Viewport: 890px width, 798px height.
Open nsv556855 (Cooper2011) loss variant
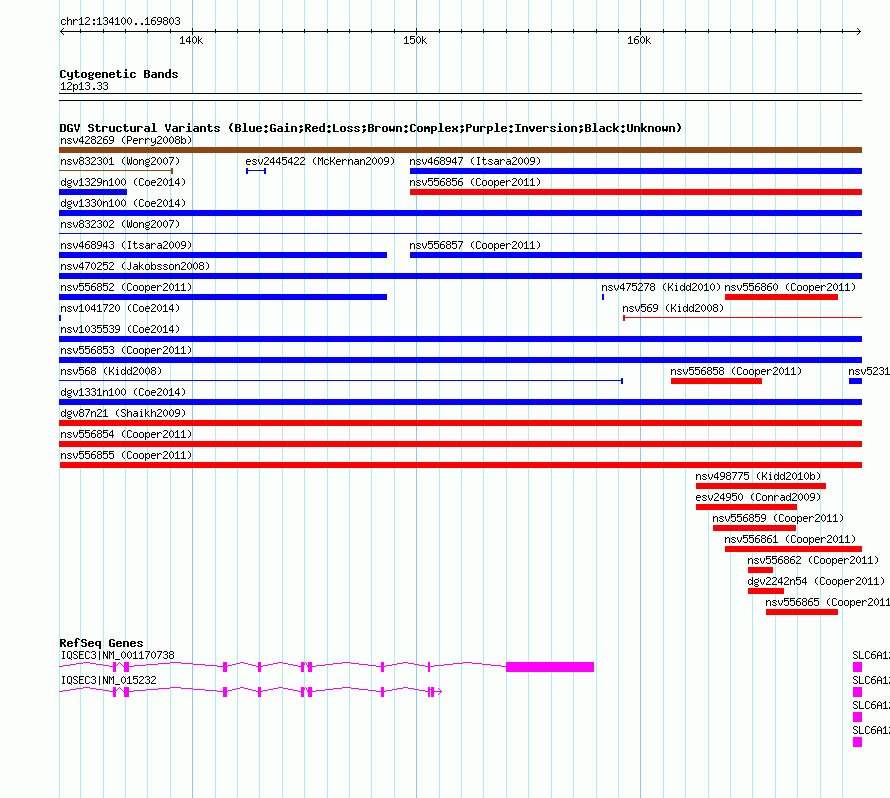460,465
